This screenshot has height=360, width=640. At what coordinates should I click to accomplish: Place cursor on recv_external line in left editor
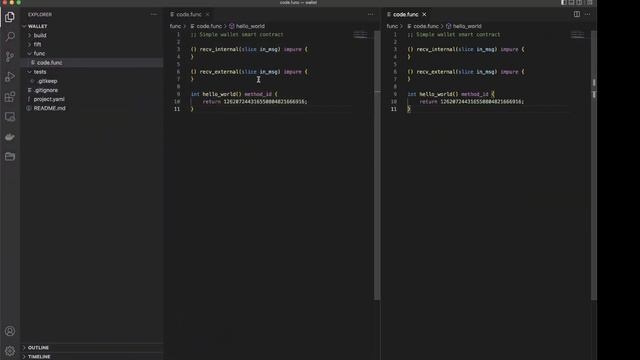pos(249,72)
